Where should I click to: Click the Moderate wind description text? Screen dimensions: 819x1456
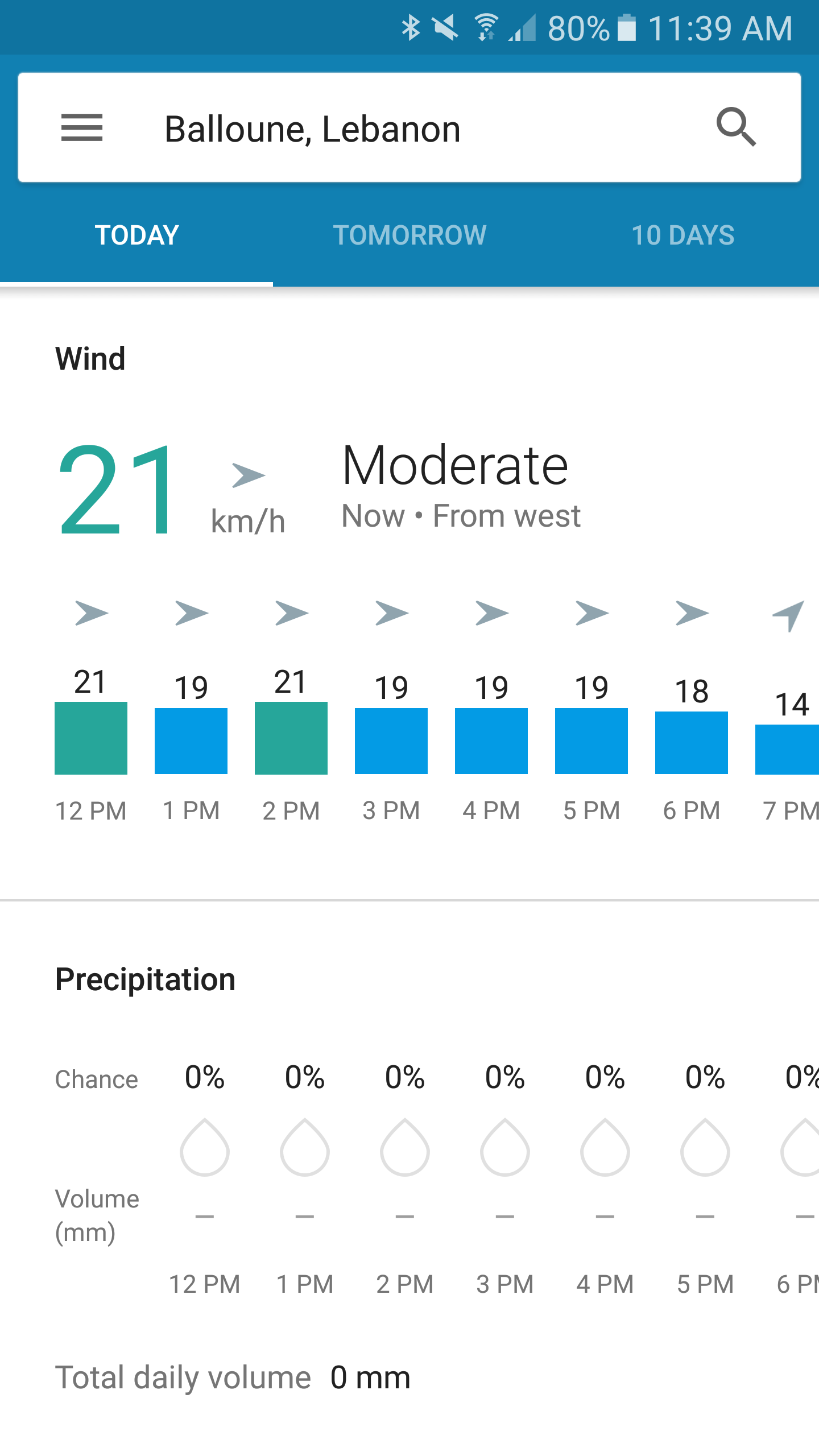coord(454,465)
